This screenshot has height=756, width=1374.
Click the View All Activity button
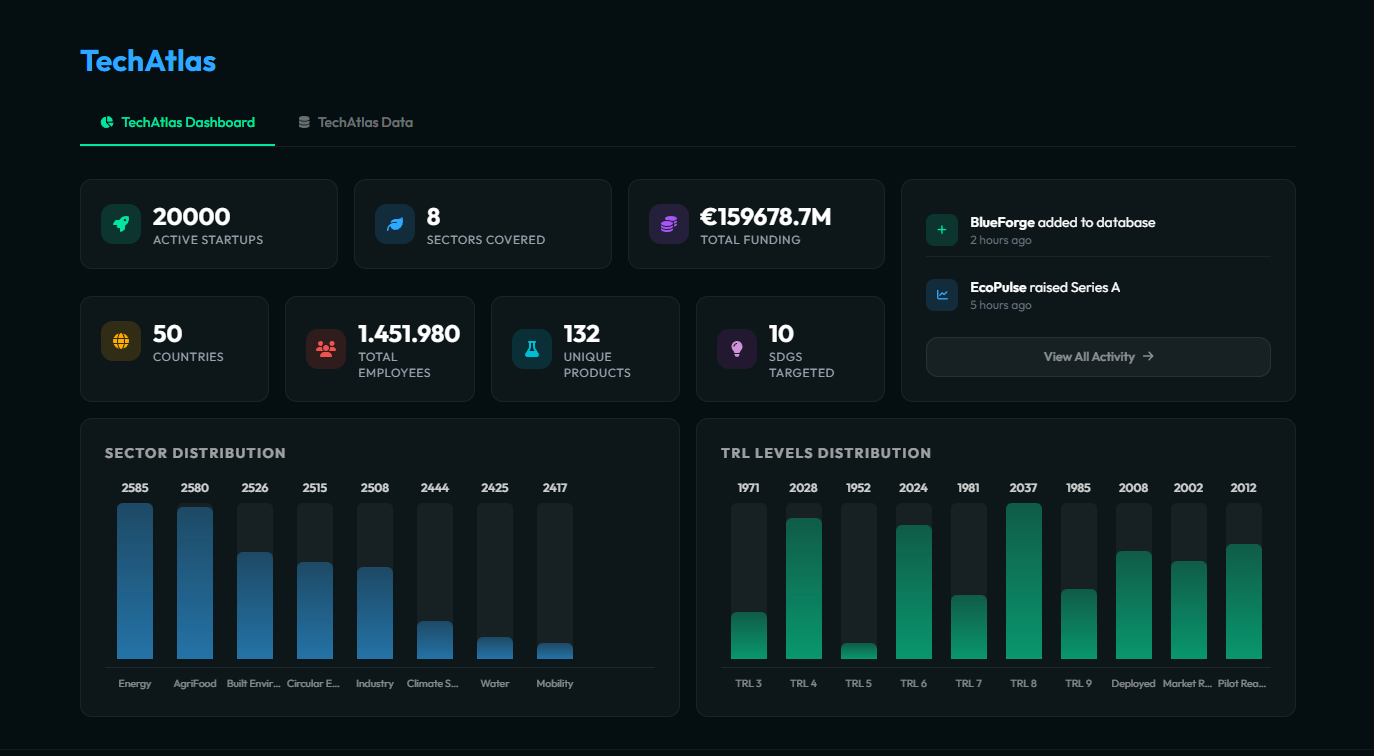pyautogui.click(x=1097, y=357)
